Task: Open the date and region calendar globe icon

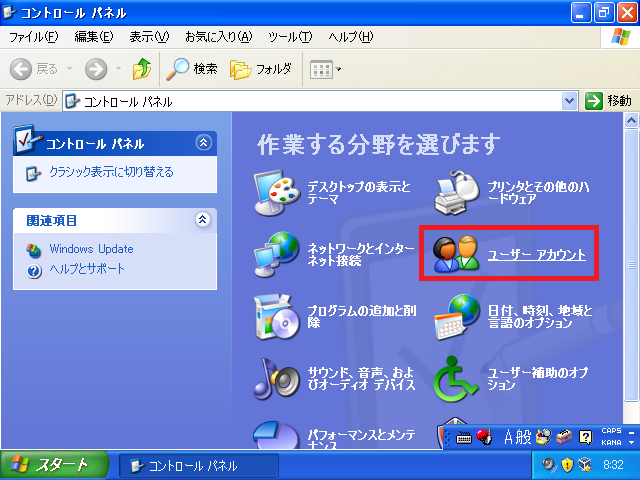Action: (457, 317)
